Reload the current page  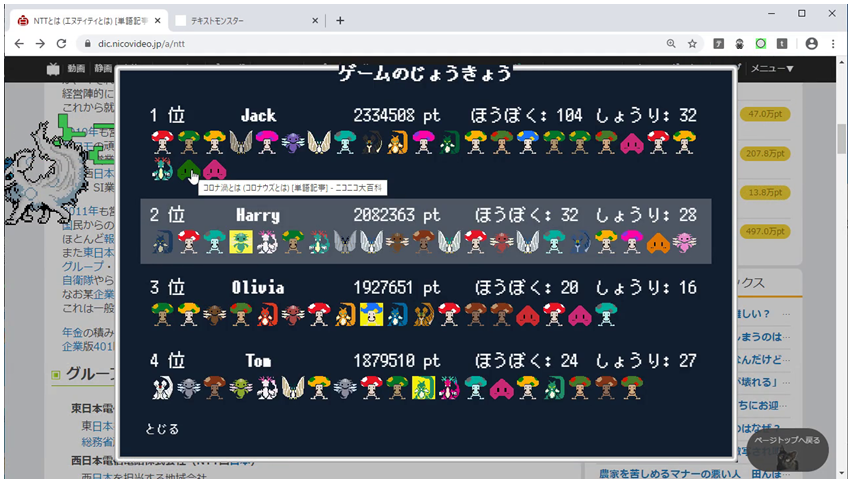(61, 44)
